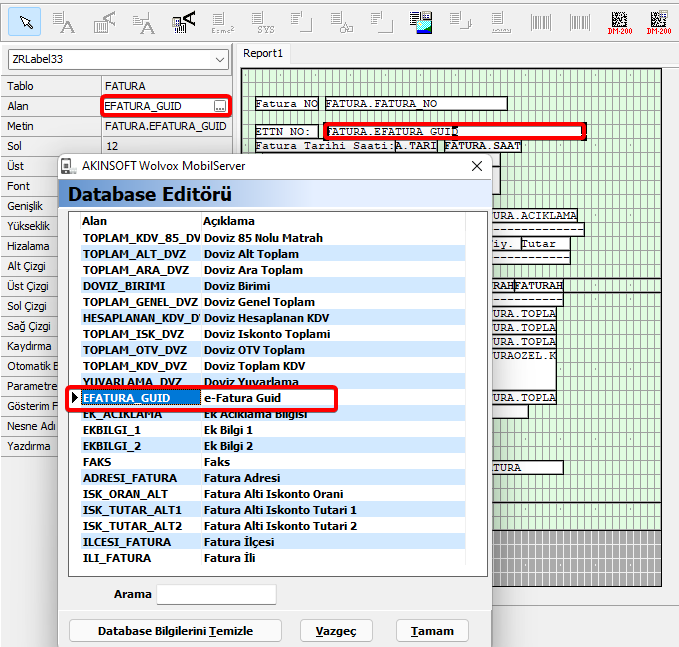Screen dimensions: 679x647
Task: Insert an image using the picture tool
Action: pyautogui.click(x=421, y=23)
